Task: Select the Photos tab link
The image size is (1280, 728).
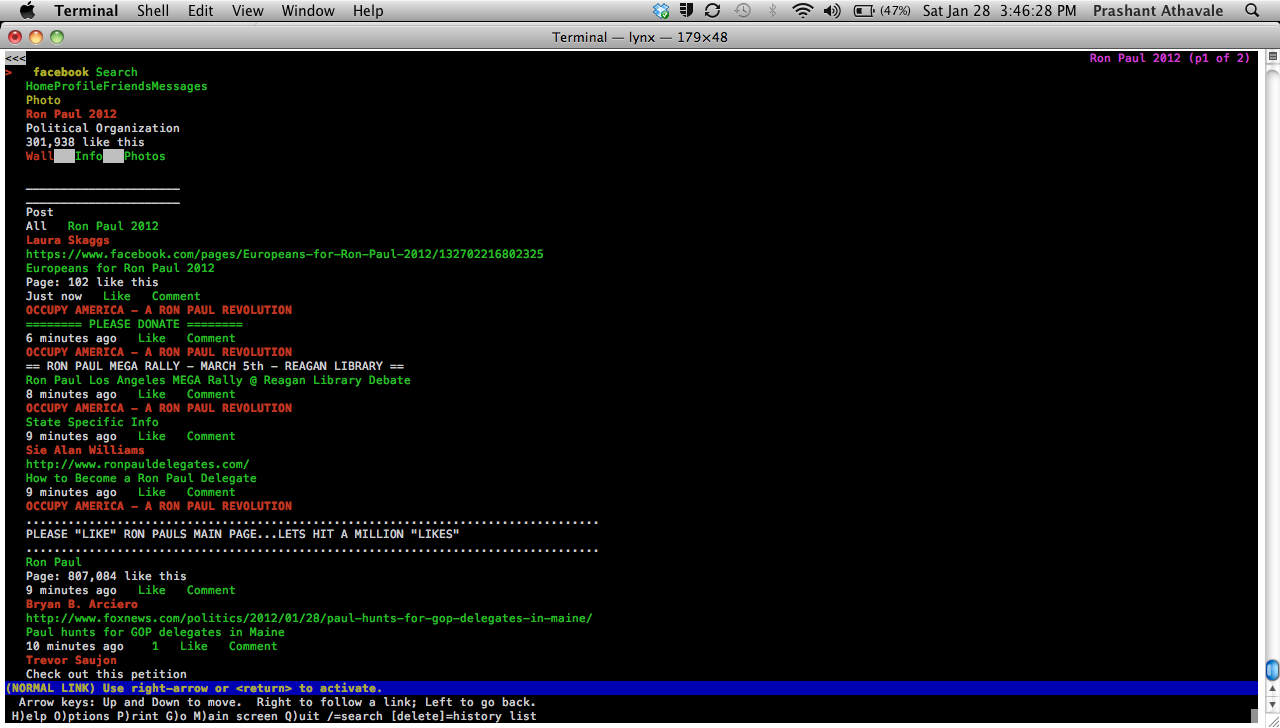Action: tap(145, 156)
